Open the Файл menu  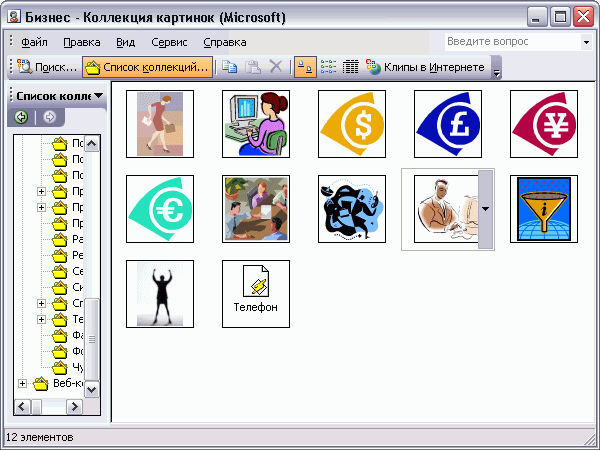(34, 42)
